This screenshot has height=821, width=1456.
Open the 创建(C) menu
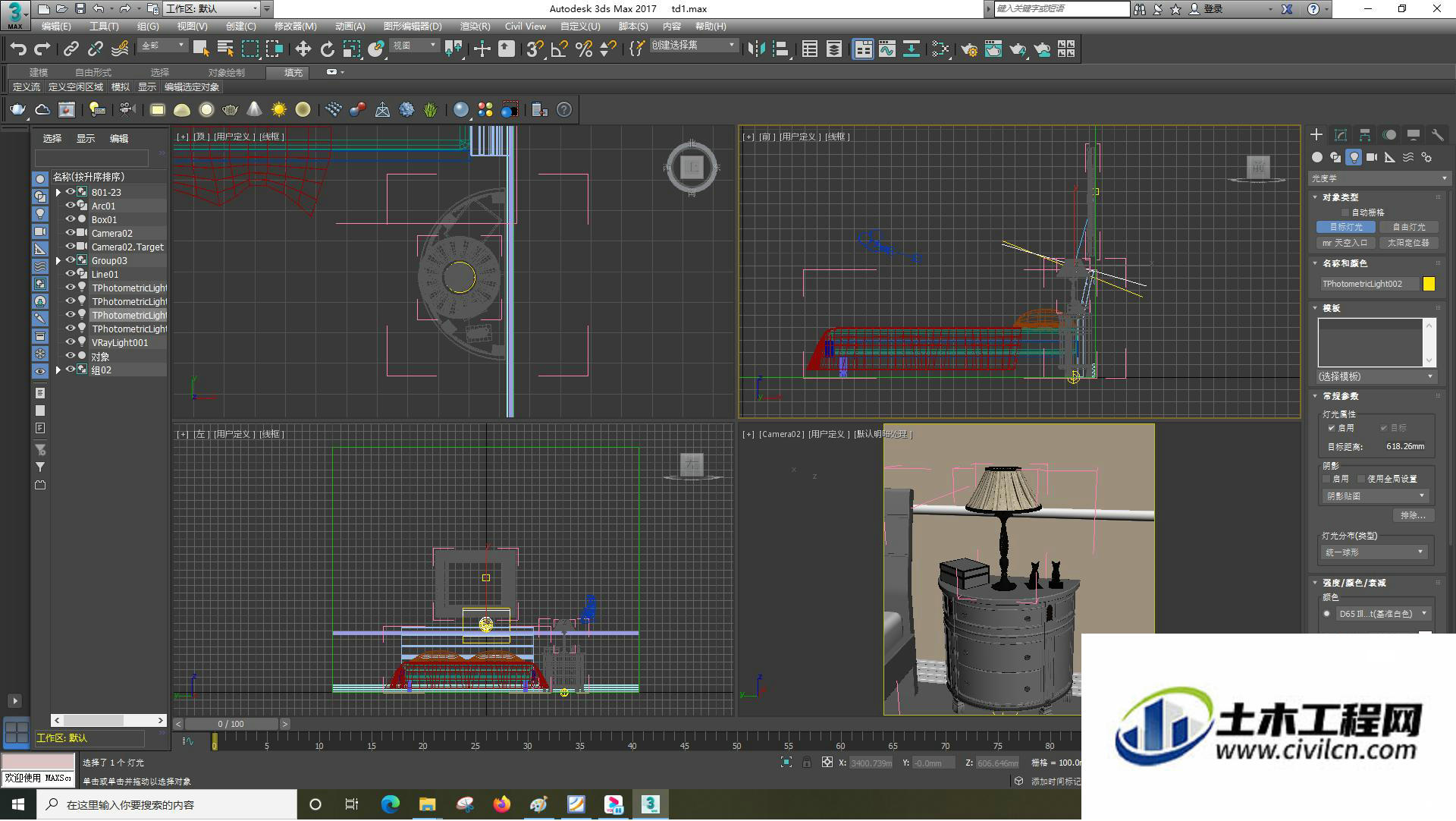[240, 26]
